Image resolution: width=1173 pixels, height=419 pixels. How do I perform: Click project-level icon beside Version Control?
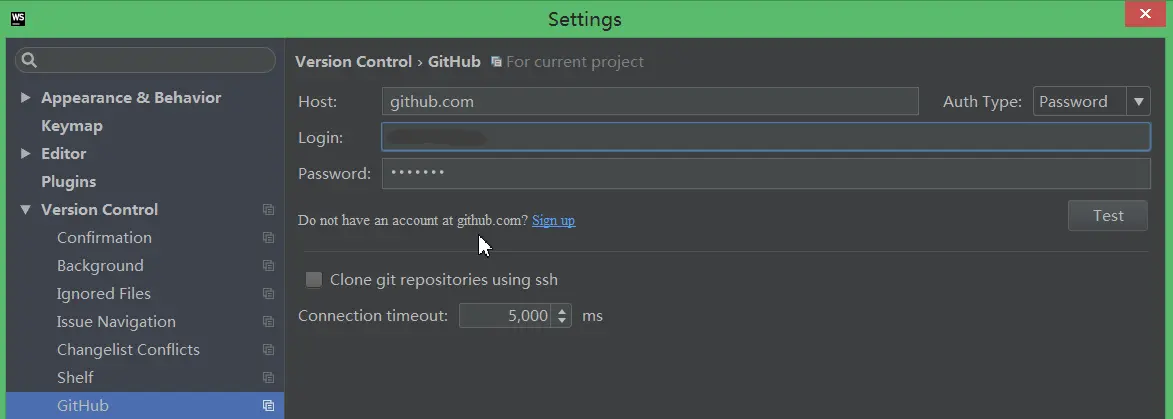268,210
